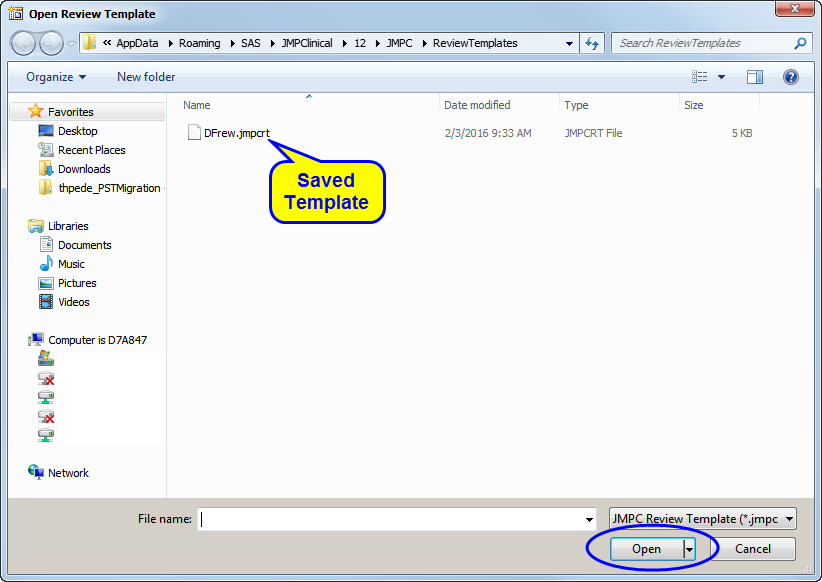
Task: Select Favorites in the navigation pane
Action: (71, 112)
